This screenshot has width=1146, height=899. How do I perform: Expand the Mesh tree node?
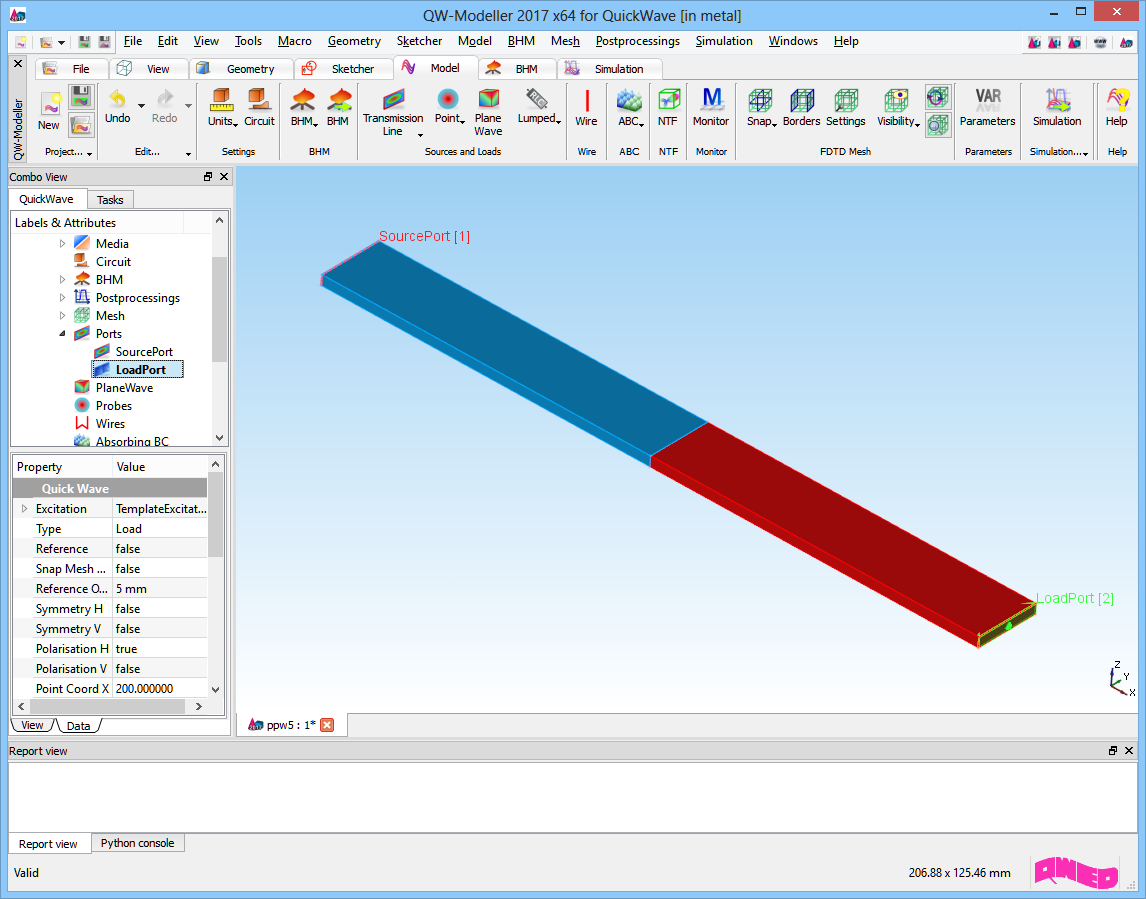coord(62,316)
